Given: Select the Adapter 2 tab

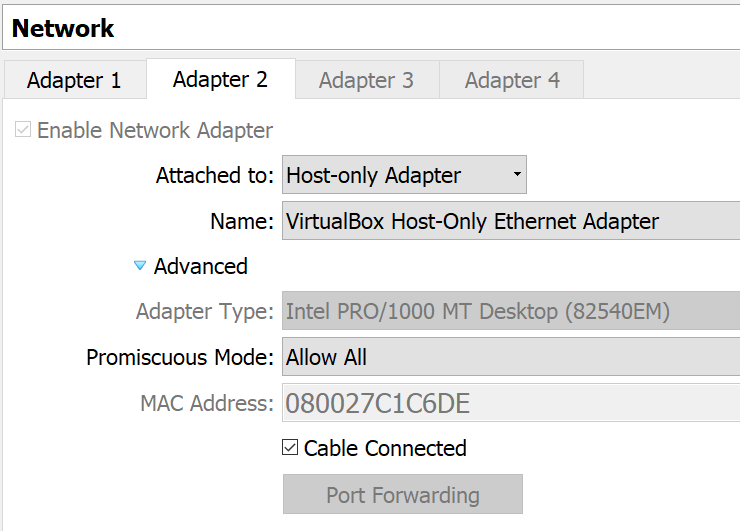Looking at the screenshot, I should [x=221, y=79].
